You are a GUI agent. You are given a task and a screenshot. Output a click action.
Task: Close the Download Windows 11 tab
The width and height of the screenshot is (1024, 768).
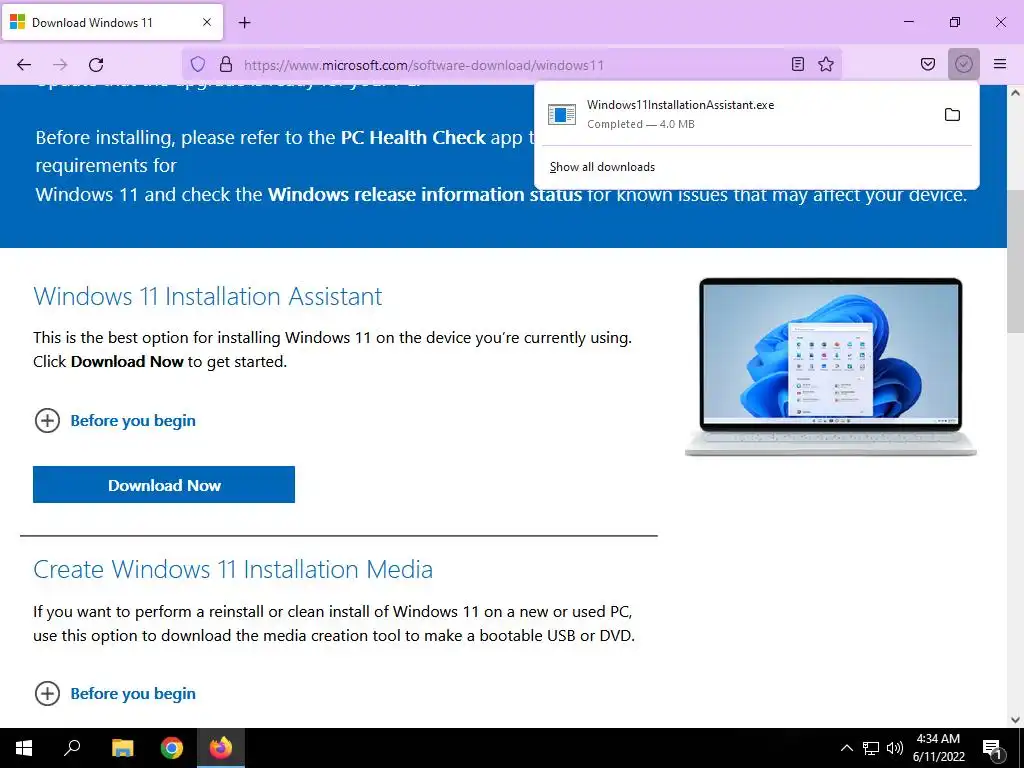[207, 22]
